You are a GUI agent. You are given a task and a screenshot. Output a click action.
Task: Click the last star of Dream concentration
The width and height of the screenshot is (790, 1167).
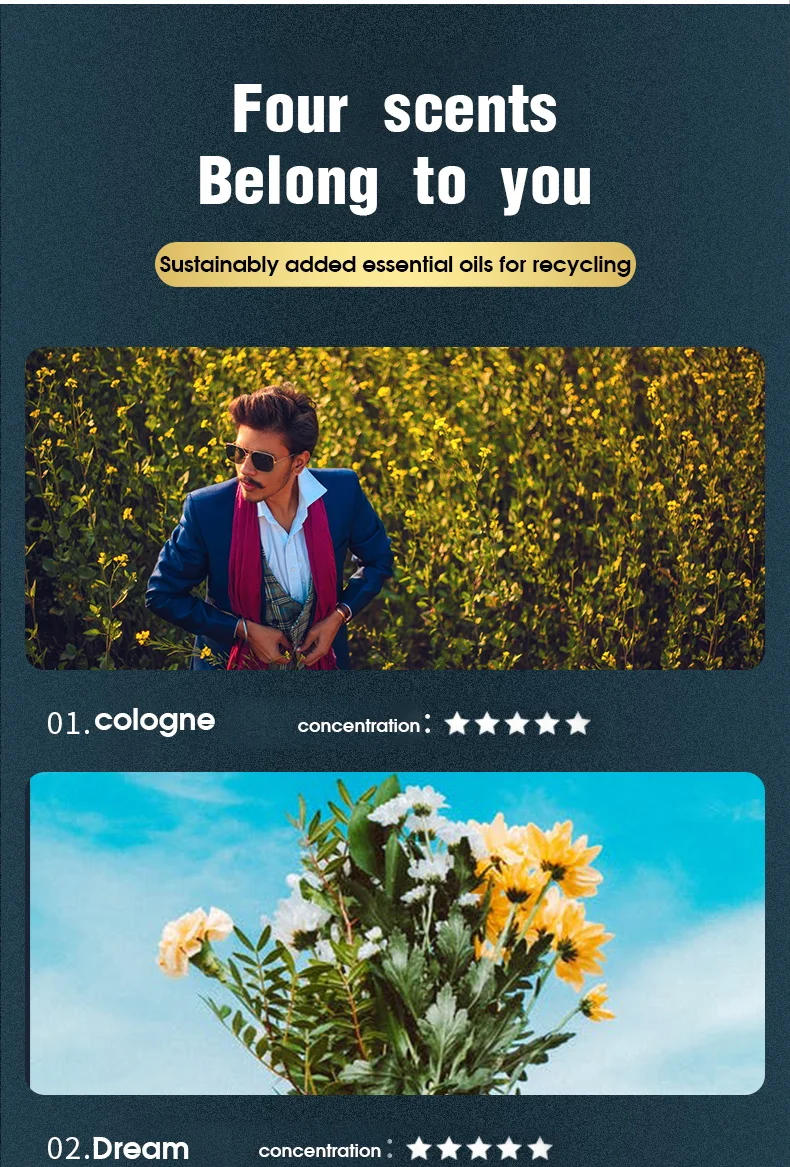(x=540, y=1148)
